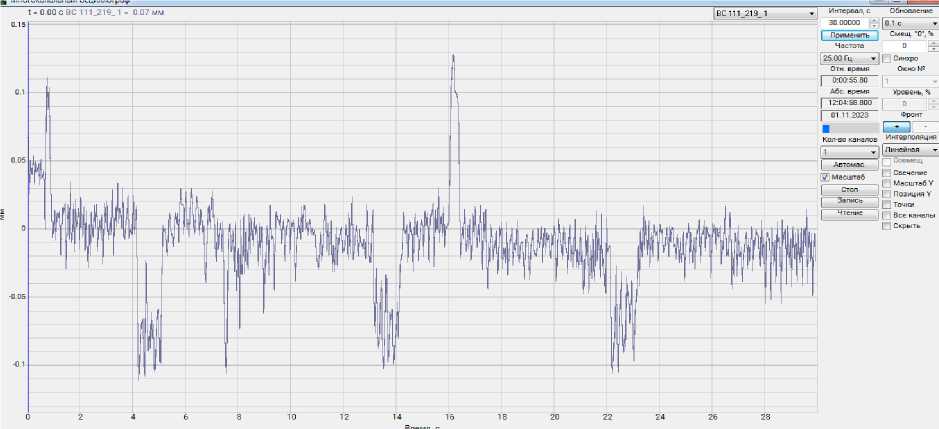The image size is (939, 429).
Task: Click the Интервал spinner arrows
Action: click(874, 22)
